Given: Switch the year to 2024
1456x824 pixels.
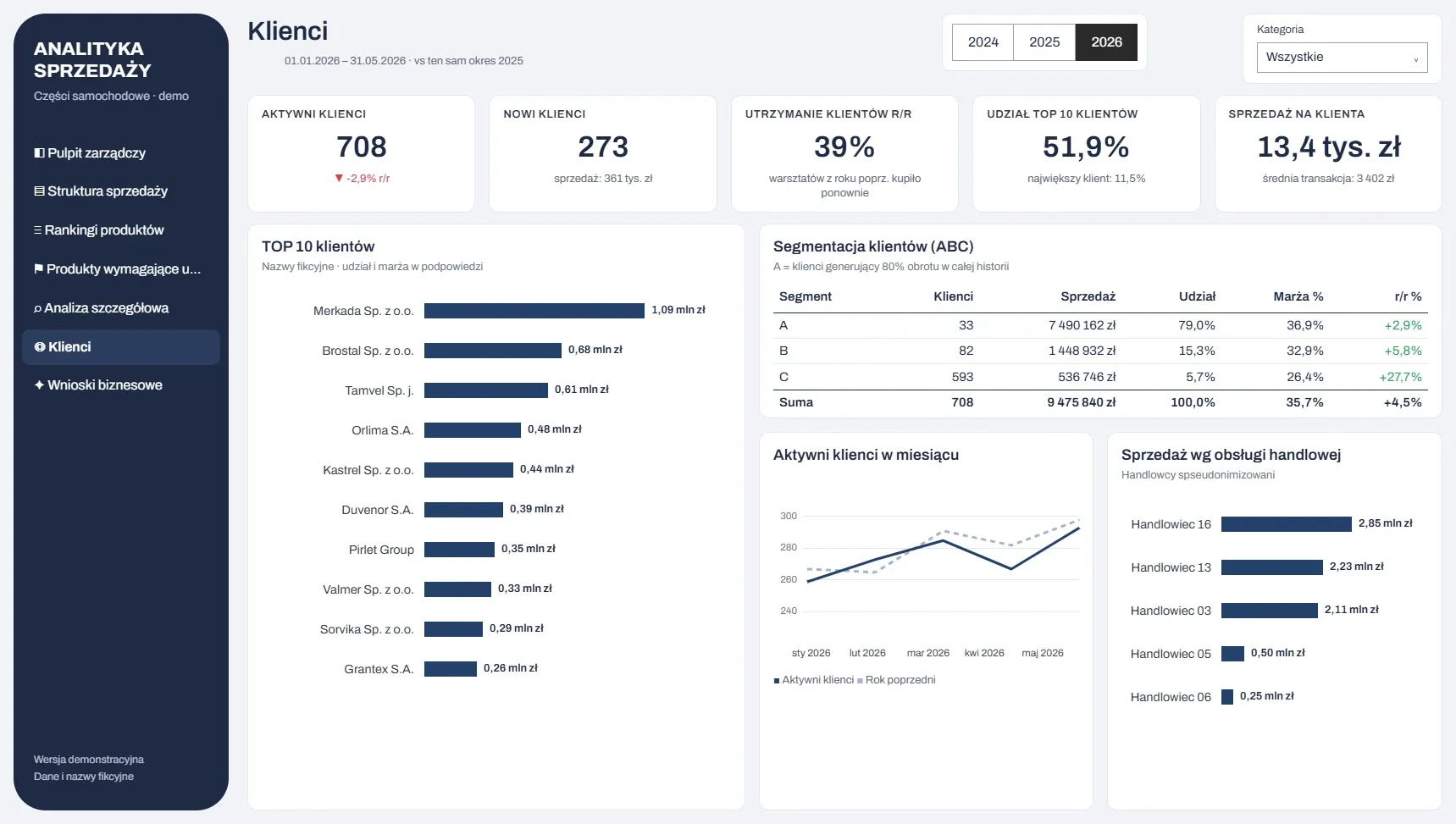Looking at the screenshot, I should pyautogui.click(x=983, y=42).
